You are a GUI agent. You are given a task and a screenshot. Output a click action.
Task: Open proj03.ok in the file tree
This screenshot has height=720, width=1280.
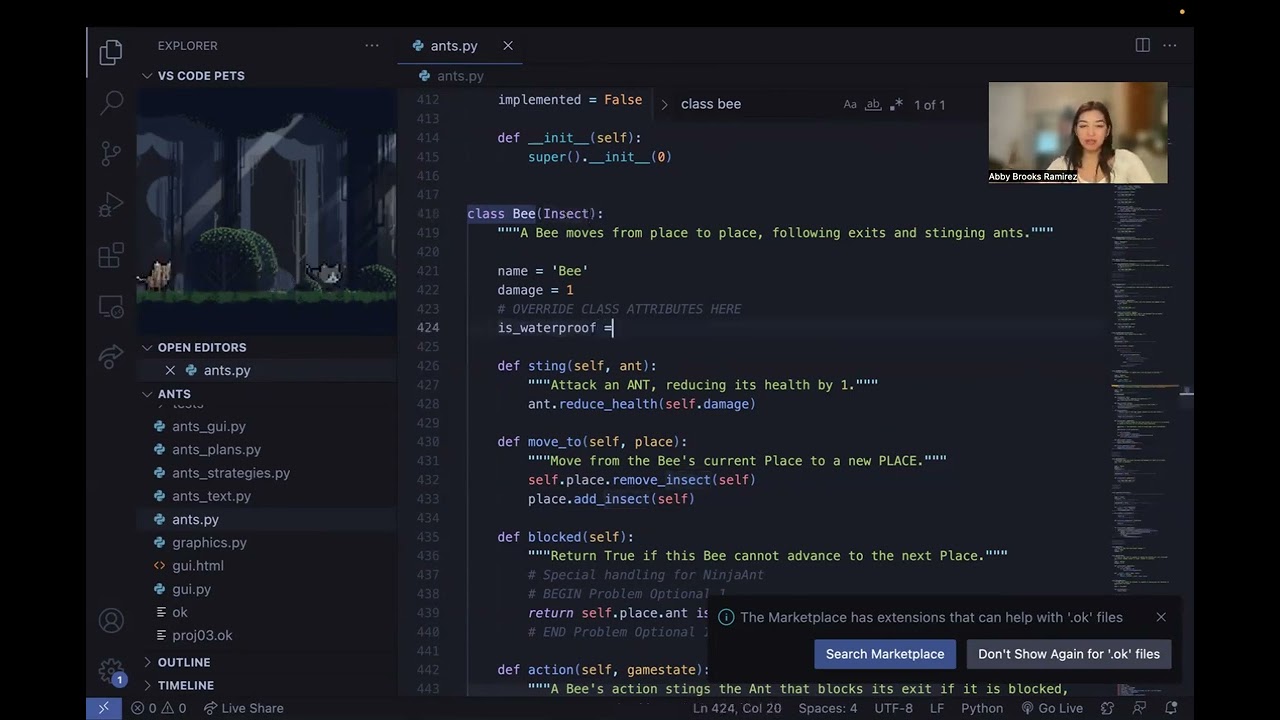[202, 635]
